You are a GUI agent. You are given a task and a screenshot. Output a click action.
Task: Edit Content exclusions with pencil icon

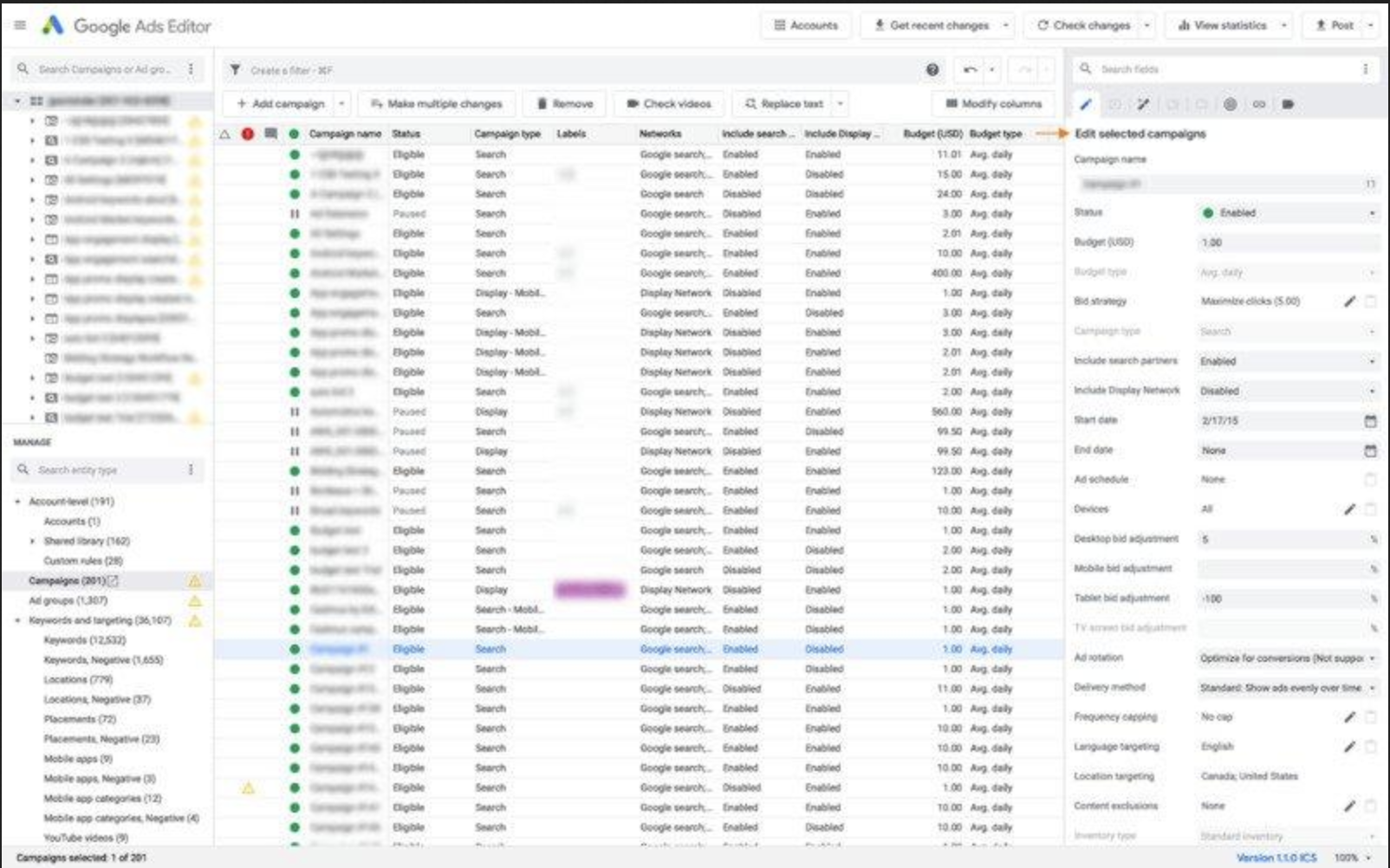(x=1349, y=806)
